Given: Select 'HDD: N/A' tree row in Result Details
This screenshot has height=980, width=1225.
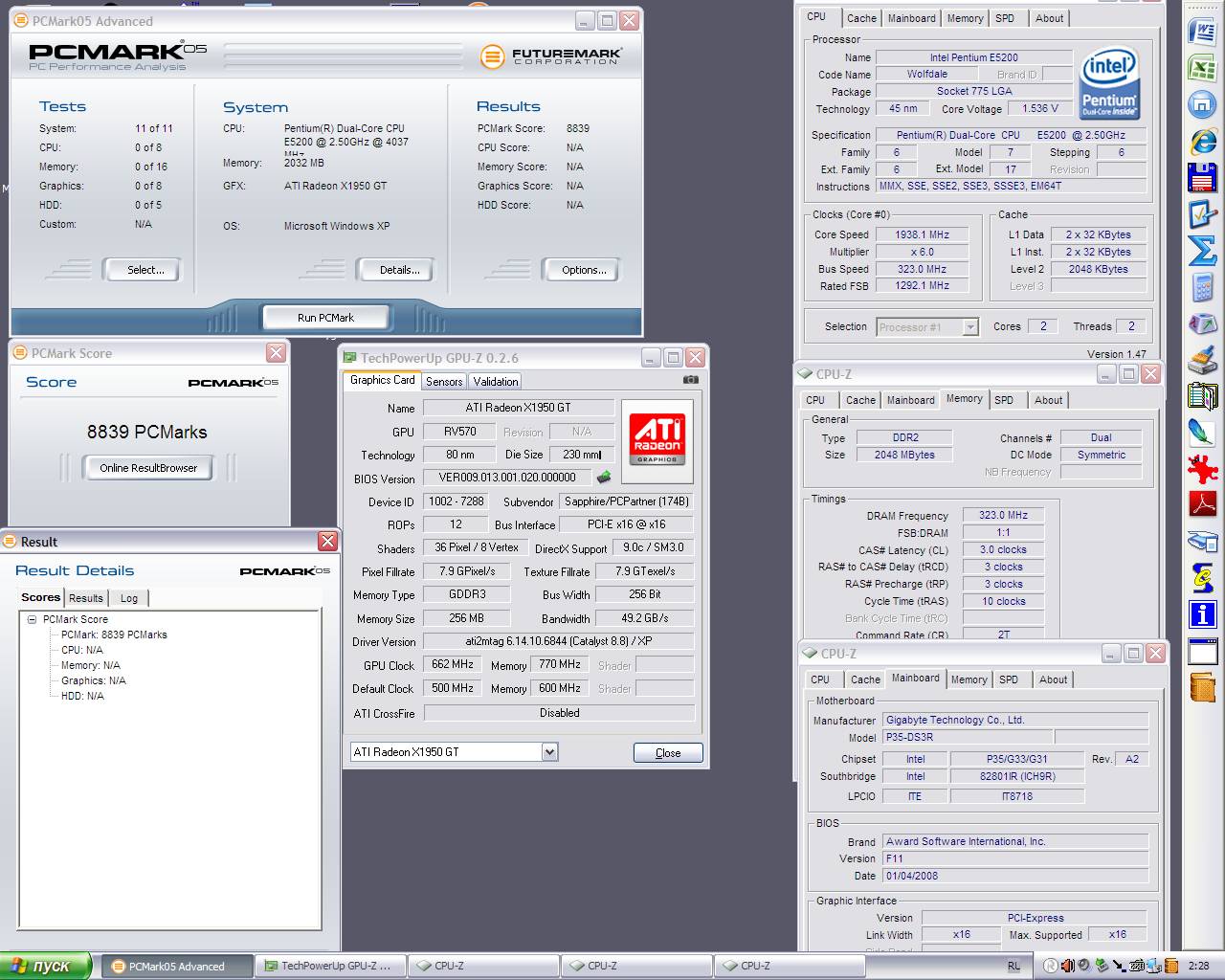Looking at the screenshot, I should [x=82, y=696].
